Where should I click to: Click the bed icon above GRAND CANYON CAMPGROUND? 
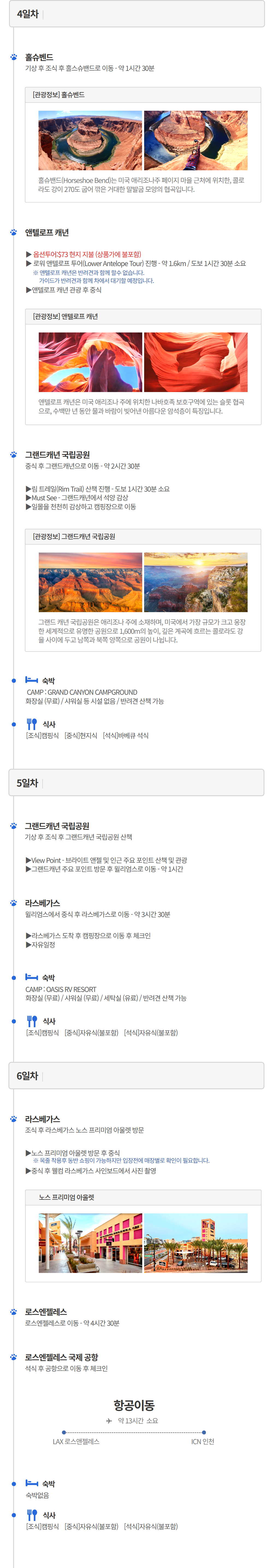click(32, 680)
